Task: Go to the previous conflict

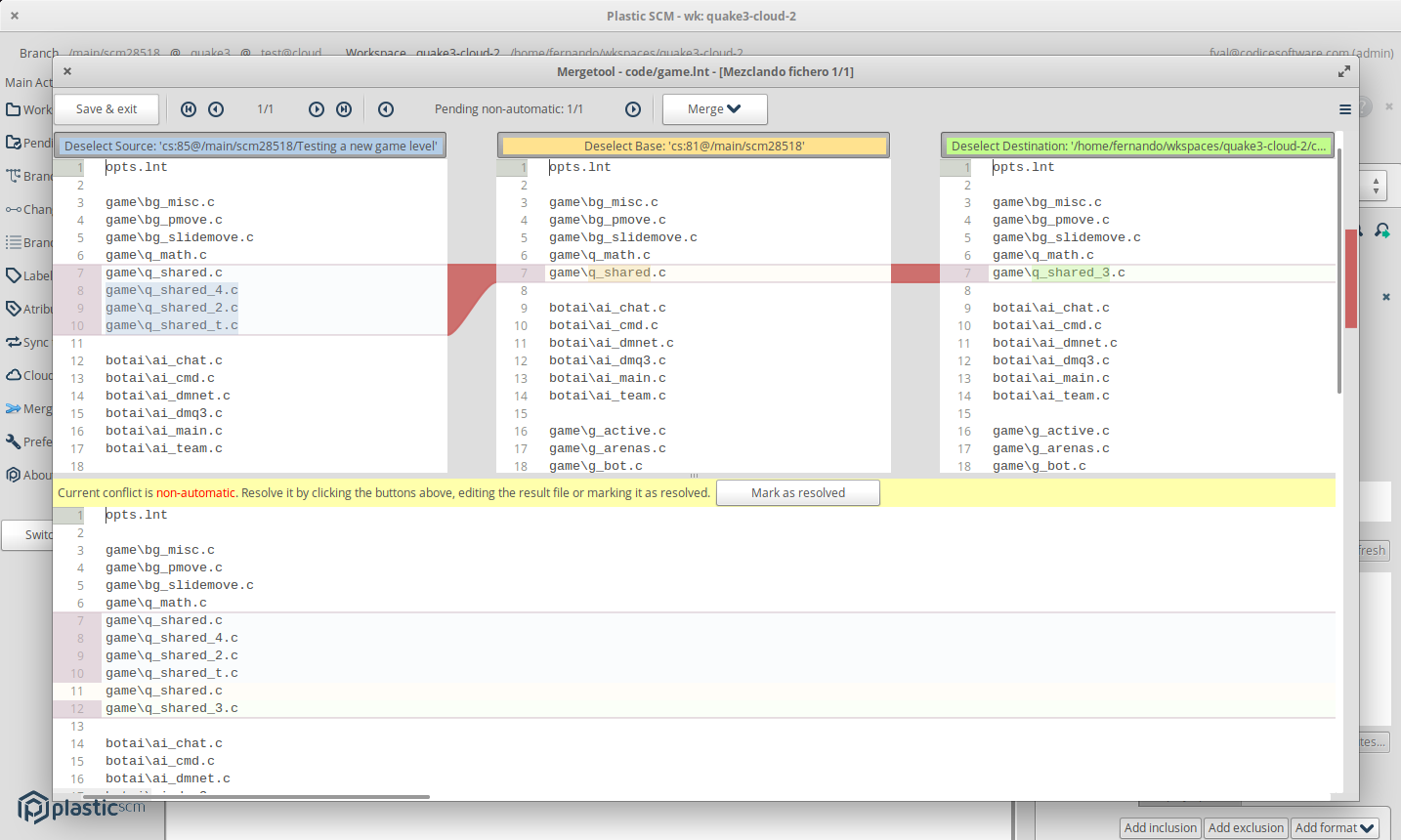Action: [216, 109]
